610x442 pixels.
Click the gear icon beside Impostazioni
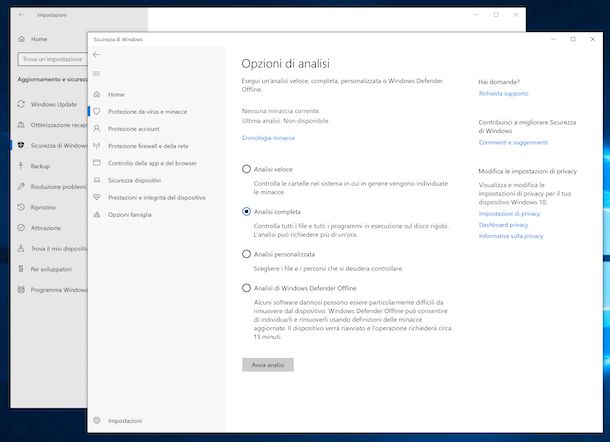[97, 420]
